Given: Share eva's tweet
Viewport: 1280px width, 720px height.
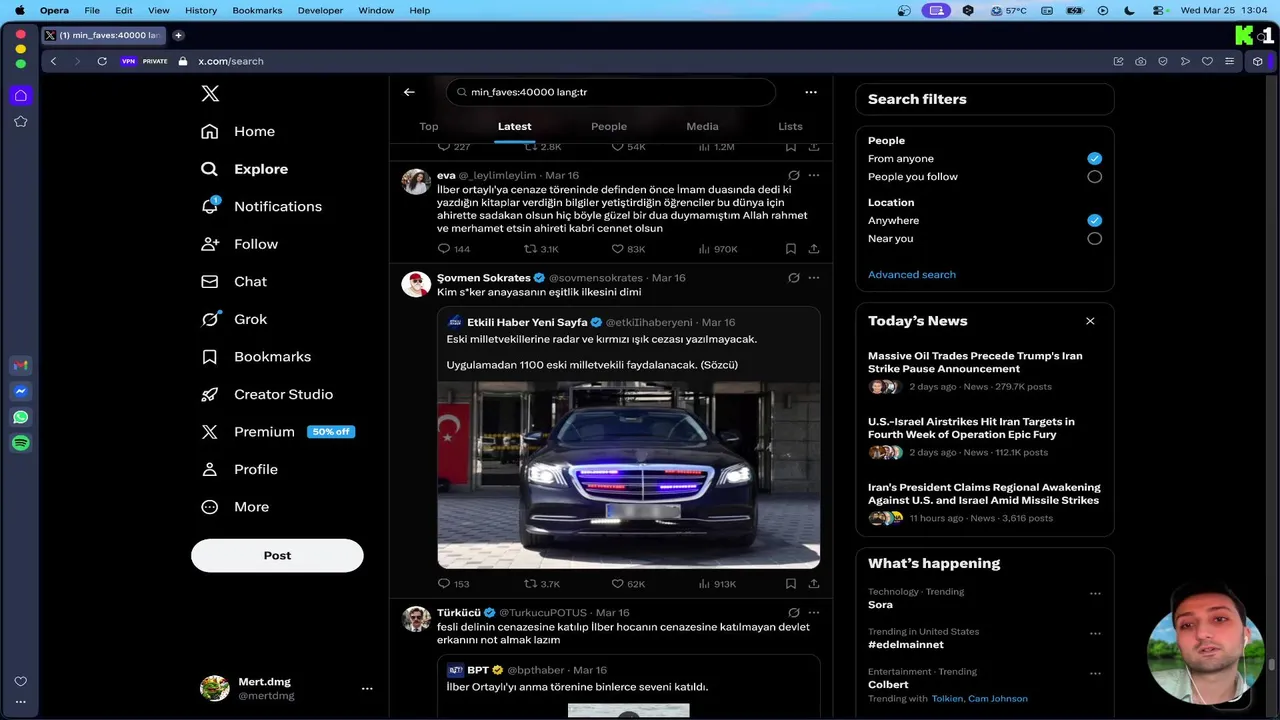Looking at the screenshot, I should click(x=814, y=249).
